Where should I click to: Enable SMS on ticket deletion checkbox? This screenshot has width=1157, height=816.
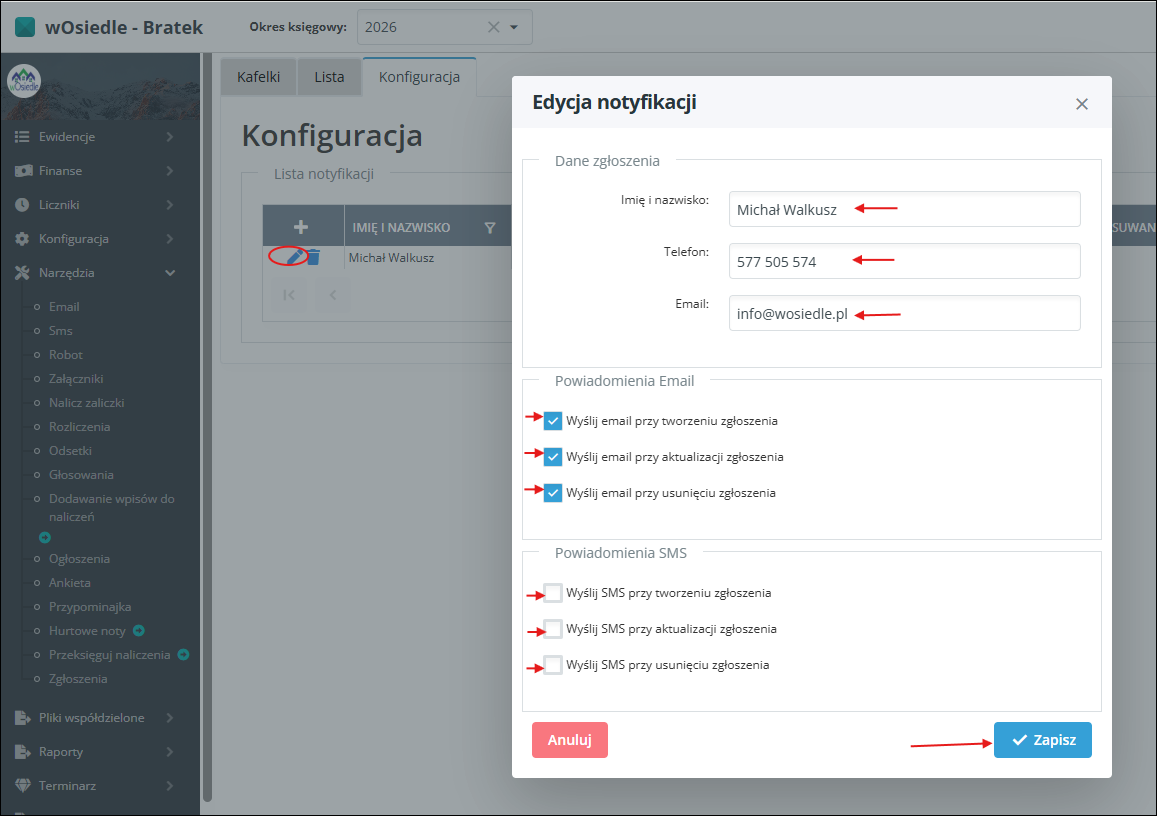coord(553,665)
